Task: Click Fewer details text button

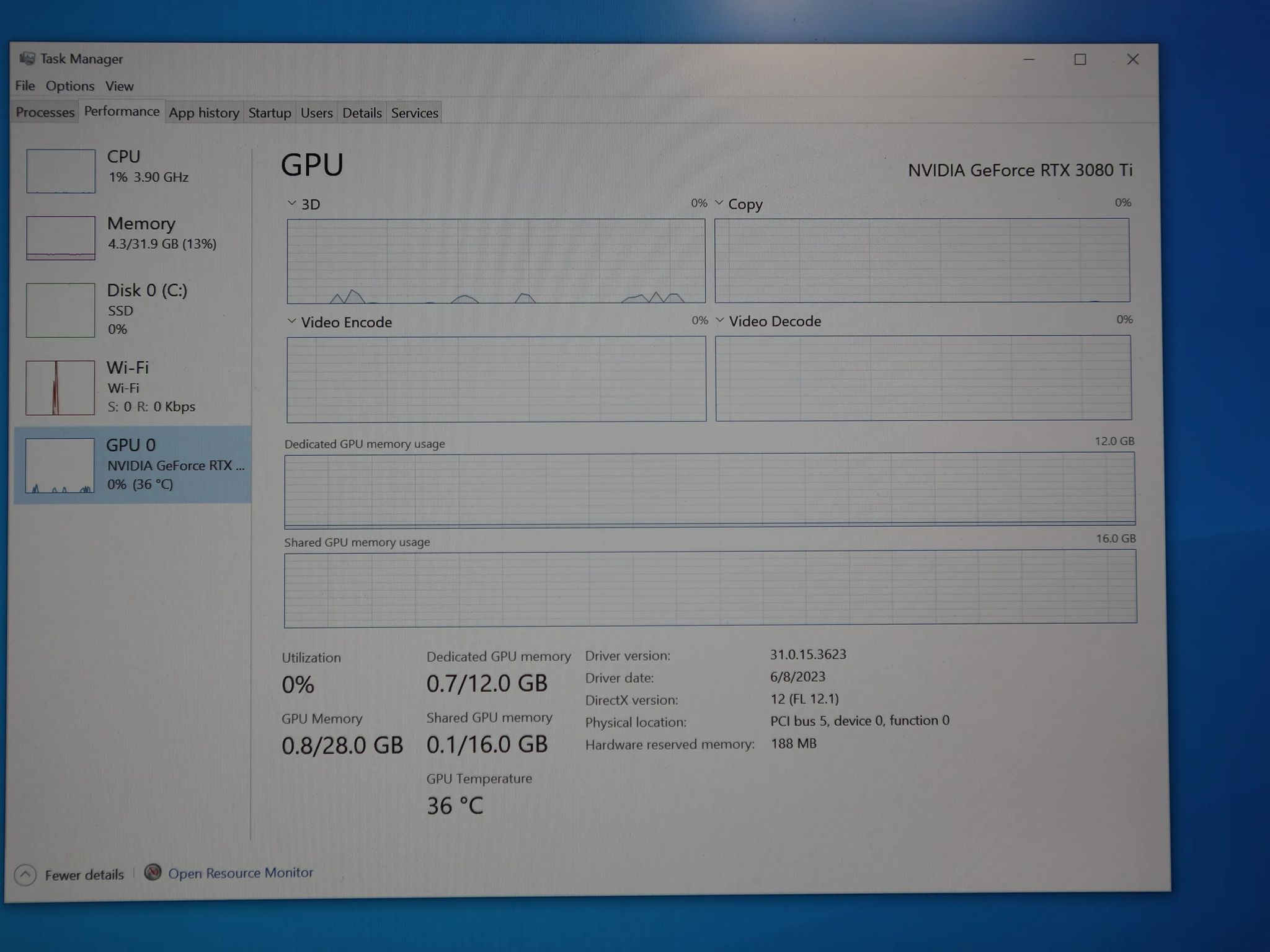Action: pos(84,875)
